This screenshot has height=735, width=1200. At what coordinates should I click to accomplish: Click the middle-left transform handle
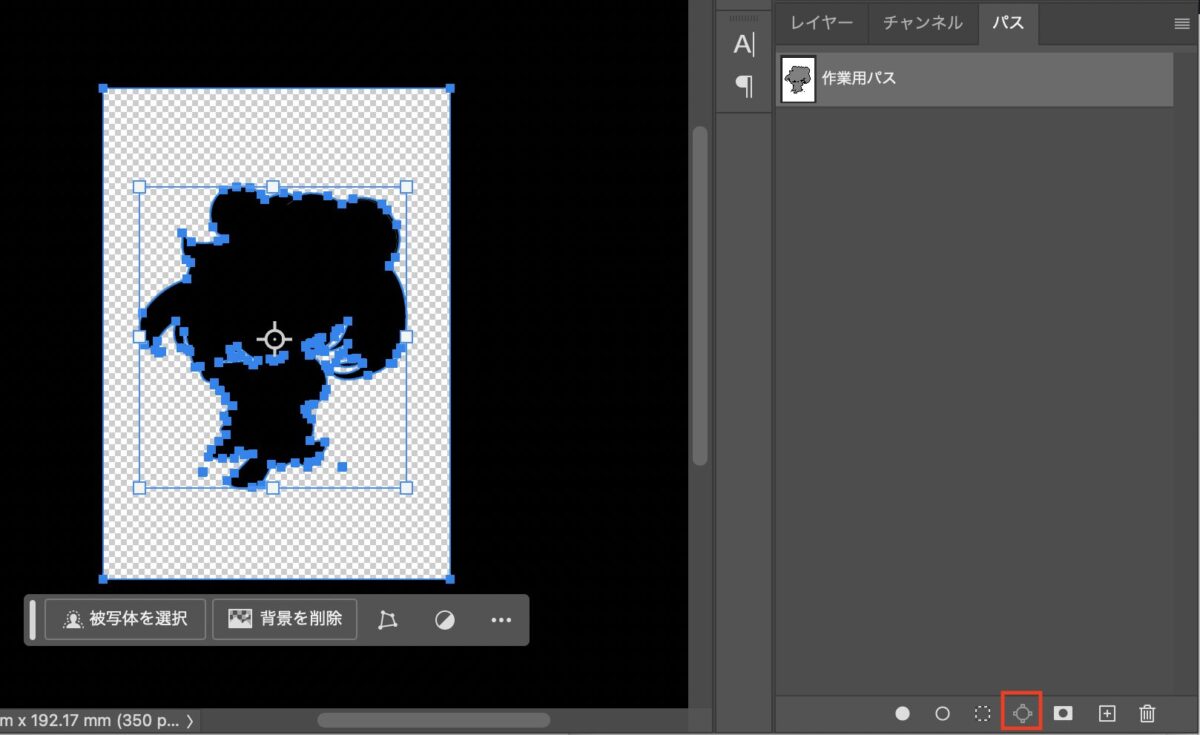click(x=139, y=337)
